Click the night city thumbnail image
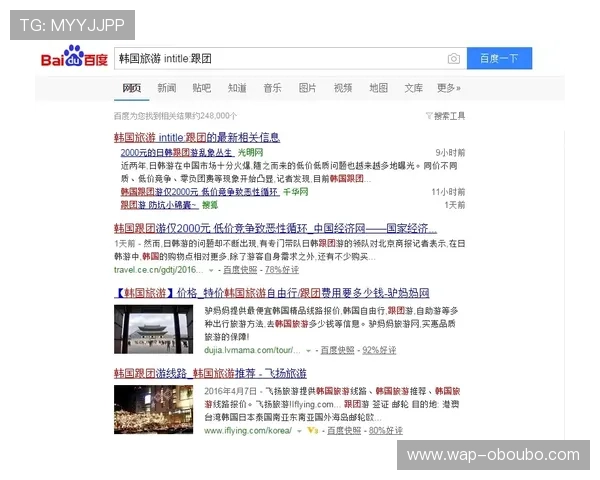This screenshot has height=480, width=600. 153,409
